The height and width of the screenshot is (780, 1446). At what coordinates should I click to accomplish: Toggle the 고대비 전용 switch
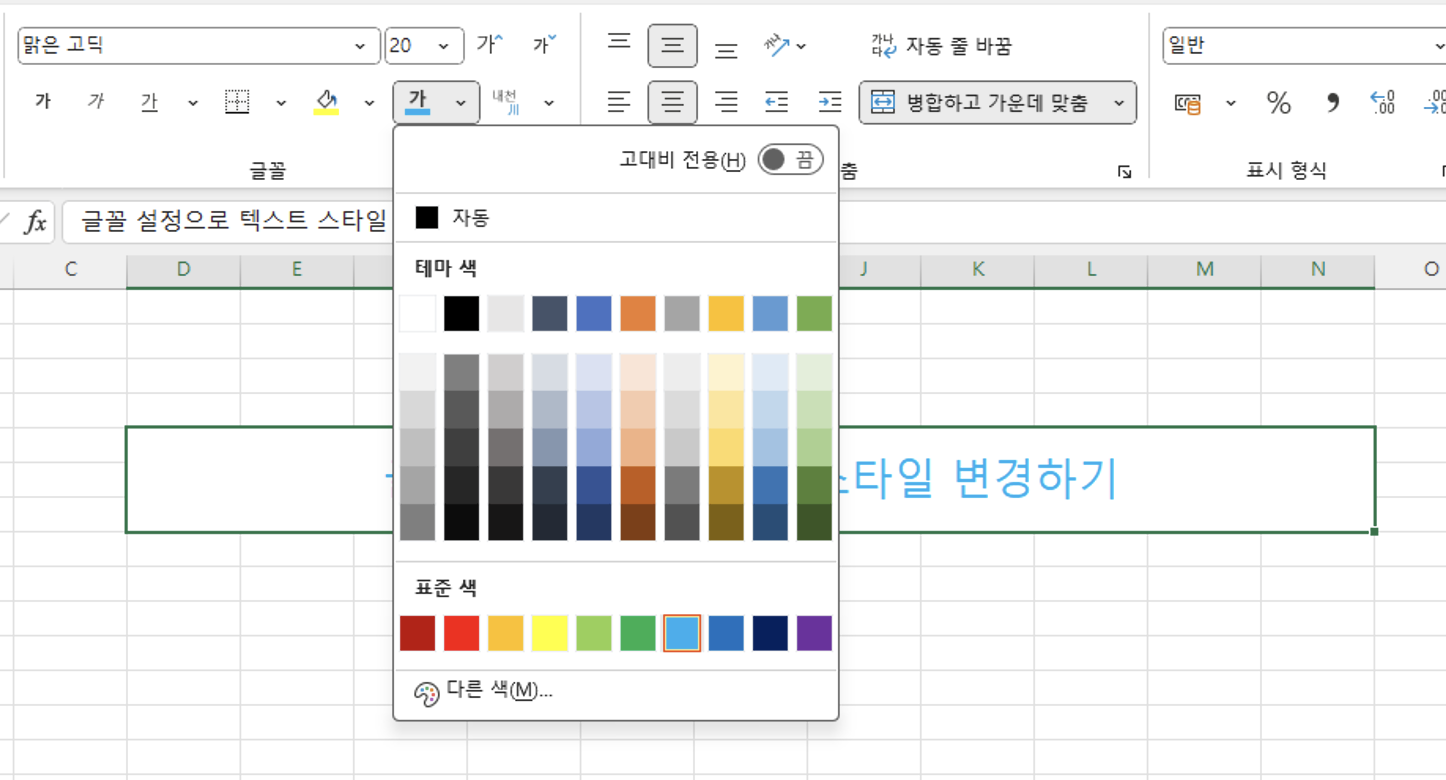(x=790, y=160)
